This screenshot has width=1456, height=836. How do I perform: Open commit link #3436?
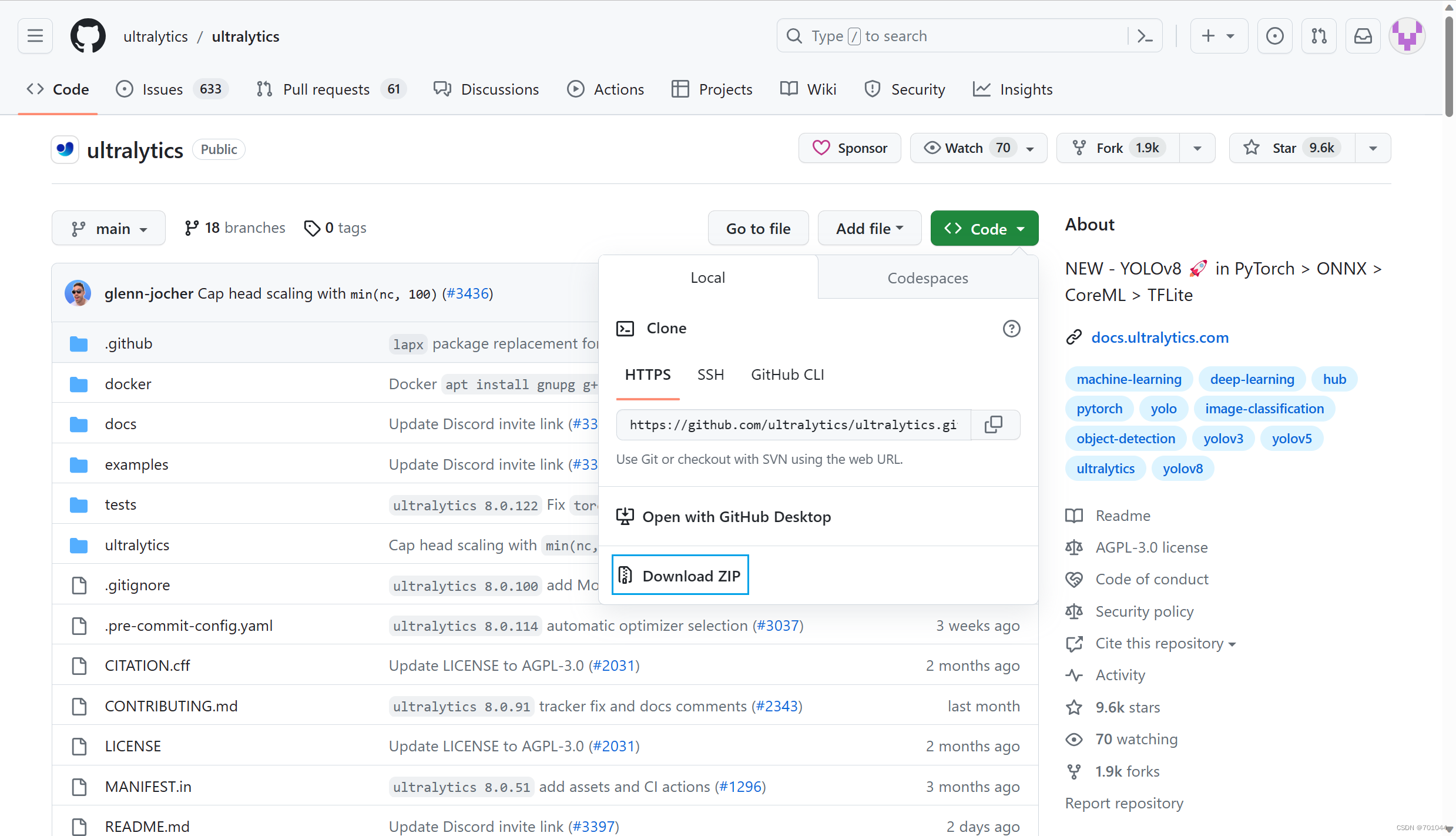coord(468,293)
